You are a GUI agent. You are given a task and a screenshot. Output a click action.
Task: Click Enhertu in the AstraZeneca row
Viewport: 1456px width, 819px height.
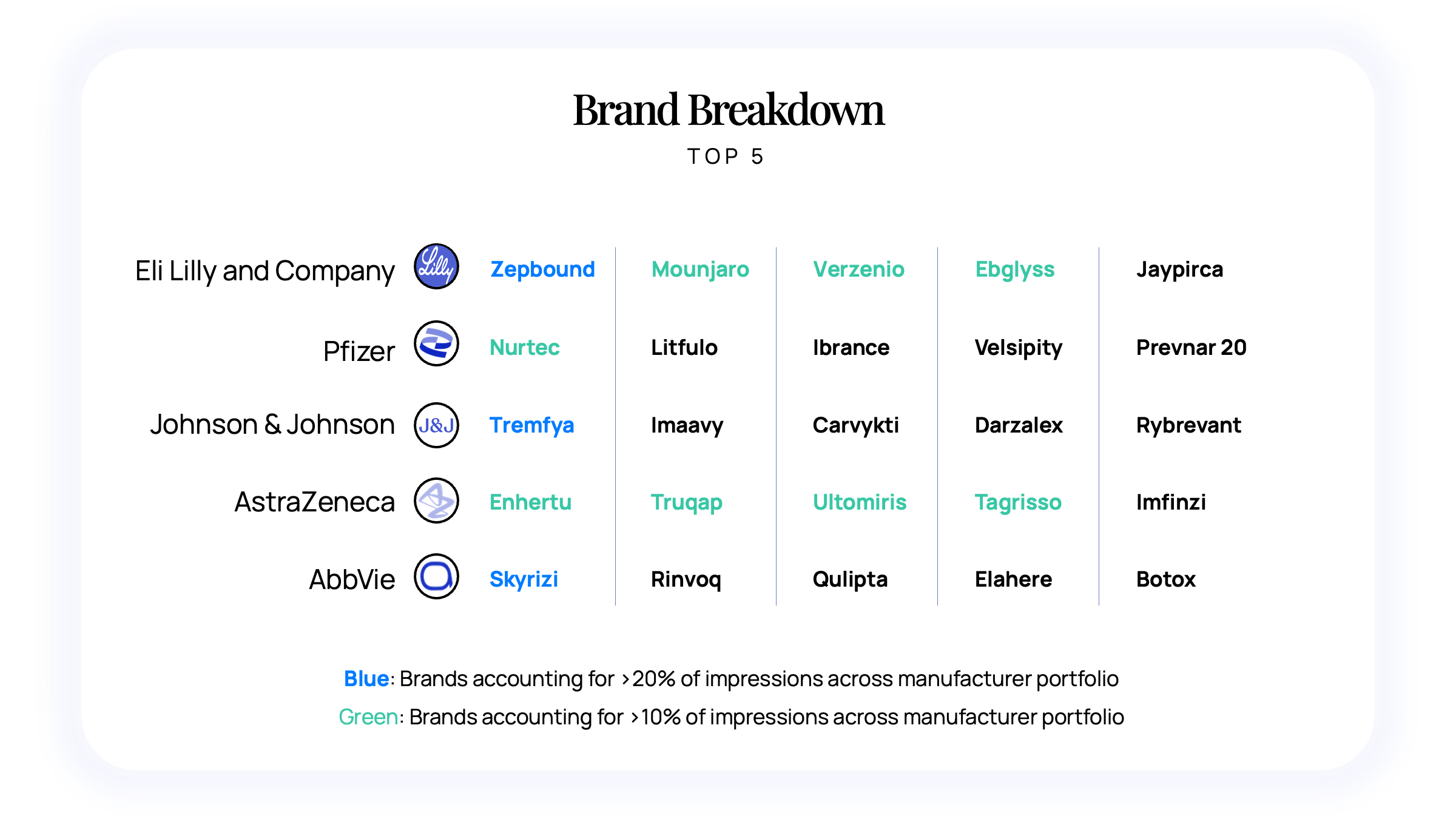[530, 502]
